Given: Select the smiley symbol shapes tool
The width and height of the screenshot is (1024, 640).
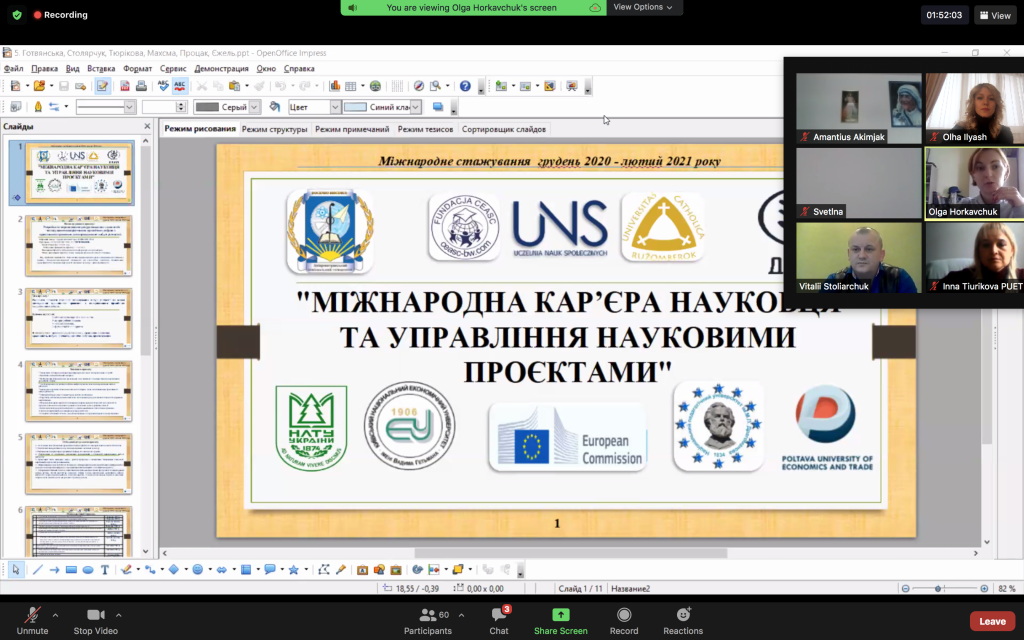Looking at the screenshot, I should click(x=198, y=569).
